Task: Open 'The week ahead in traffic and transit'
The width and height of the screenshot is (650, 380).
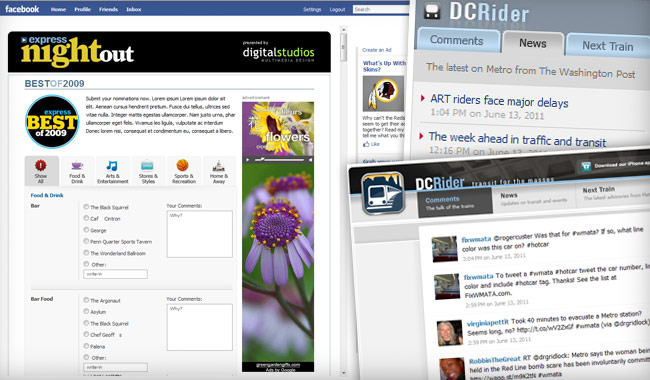Action: (x=517, y=139)
